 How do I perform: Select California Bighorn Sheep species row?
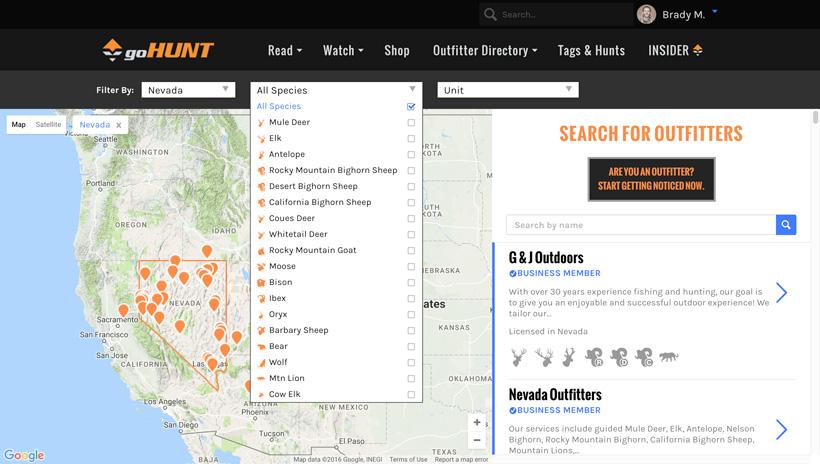pyautogui.click(x=336, y=202)
